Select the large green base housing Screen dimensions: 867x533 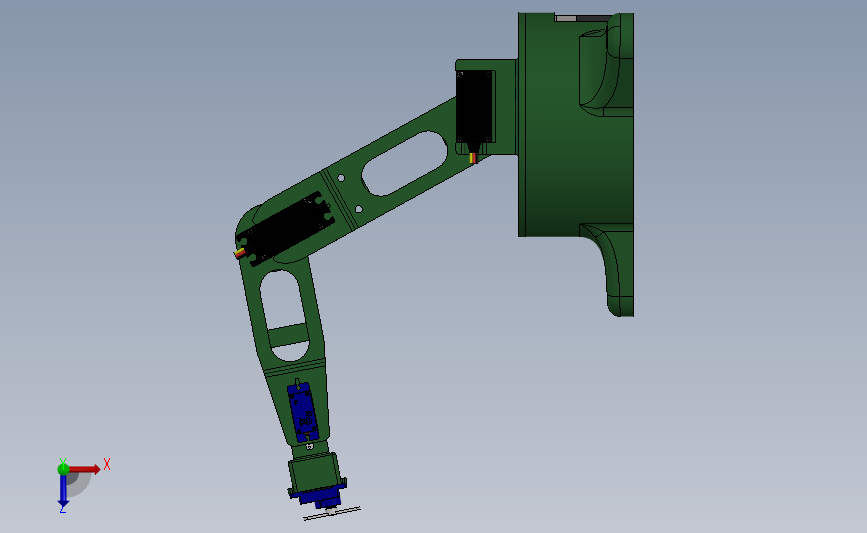point(575,166)
